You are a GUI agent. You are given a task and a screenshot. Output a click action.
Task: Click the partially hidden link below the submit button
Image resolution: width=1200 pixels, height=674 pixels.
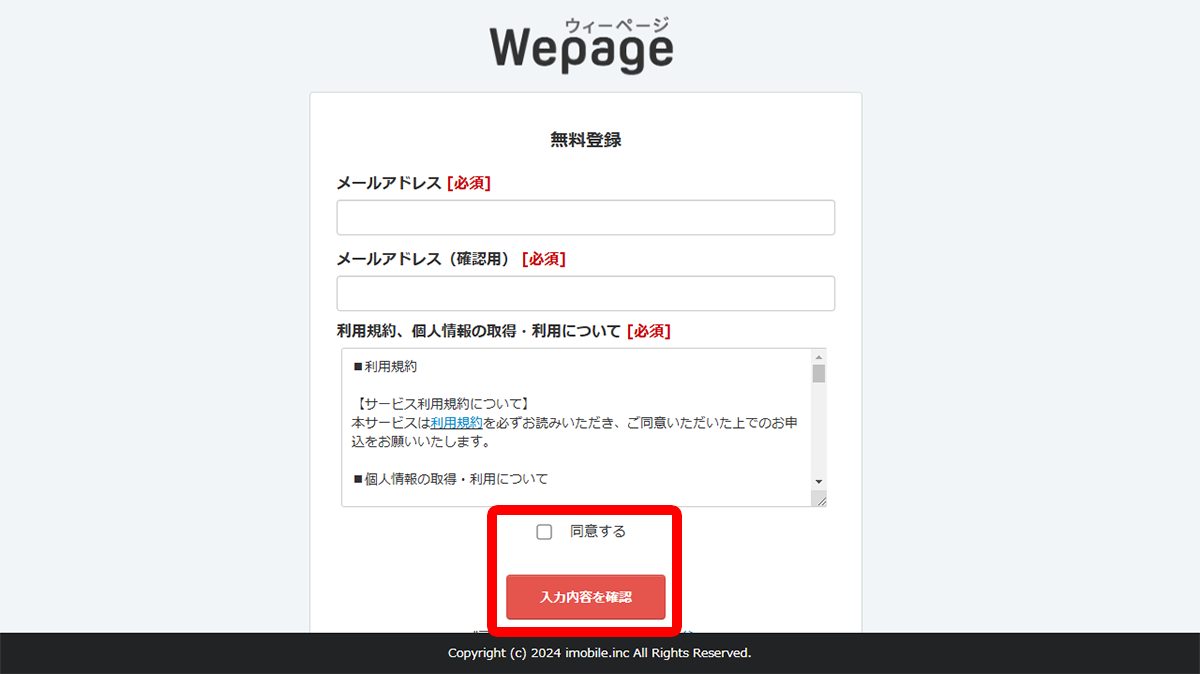click(585, 632)
